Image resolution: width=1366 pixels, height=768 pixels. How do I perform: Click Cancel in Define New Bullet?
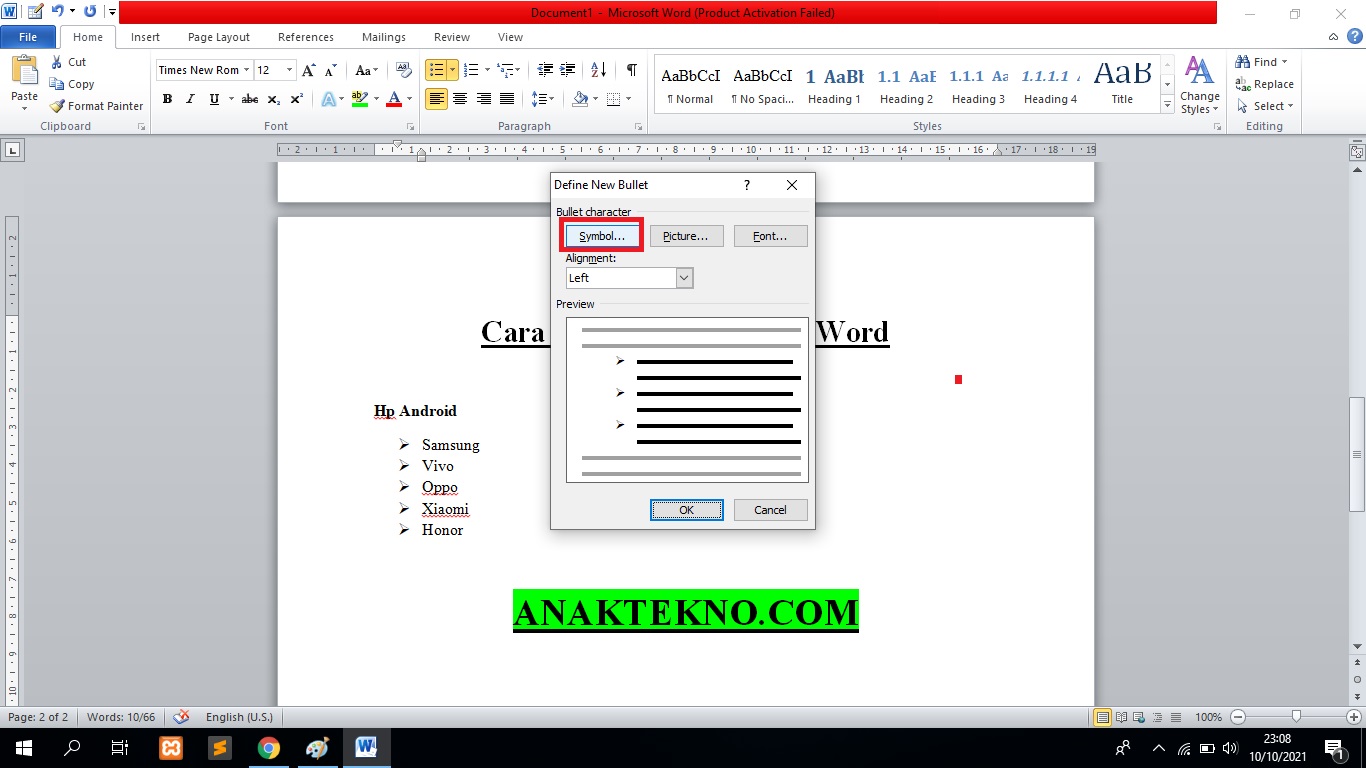point(770,510)
